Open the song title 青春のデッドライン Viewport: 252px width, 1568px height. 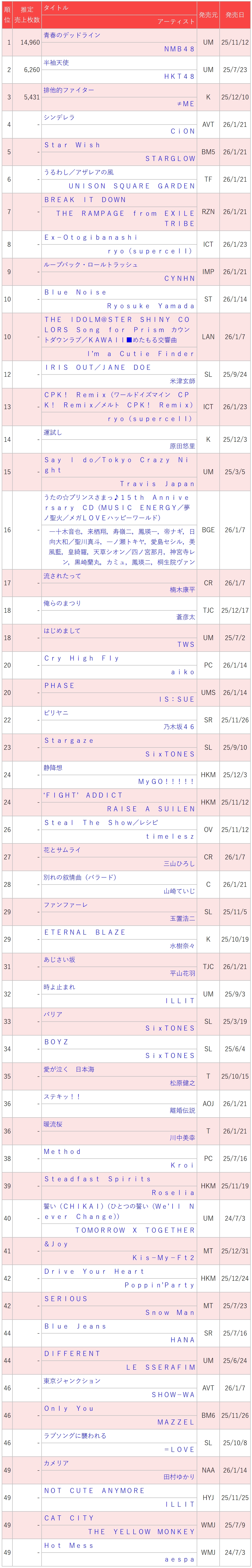(72, 35)
